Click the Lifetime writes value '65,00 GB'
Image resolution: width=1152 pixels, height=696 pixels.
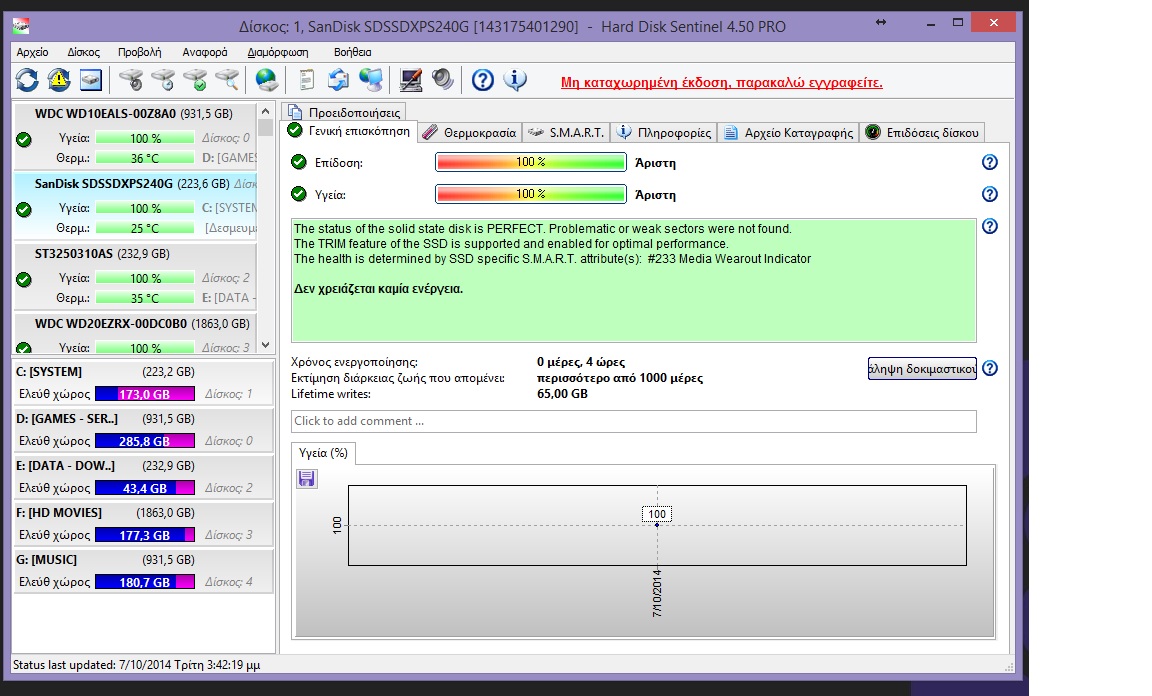[562, 394]
